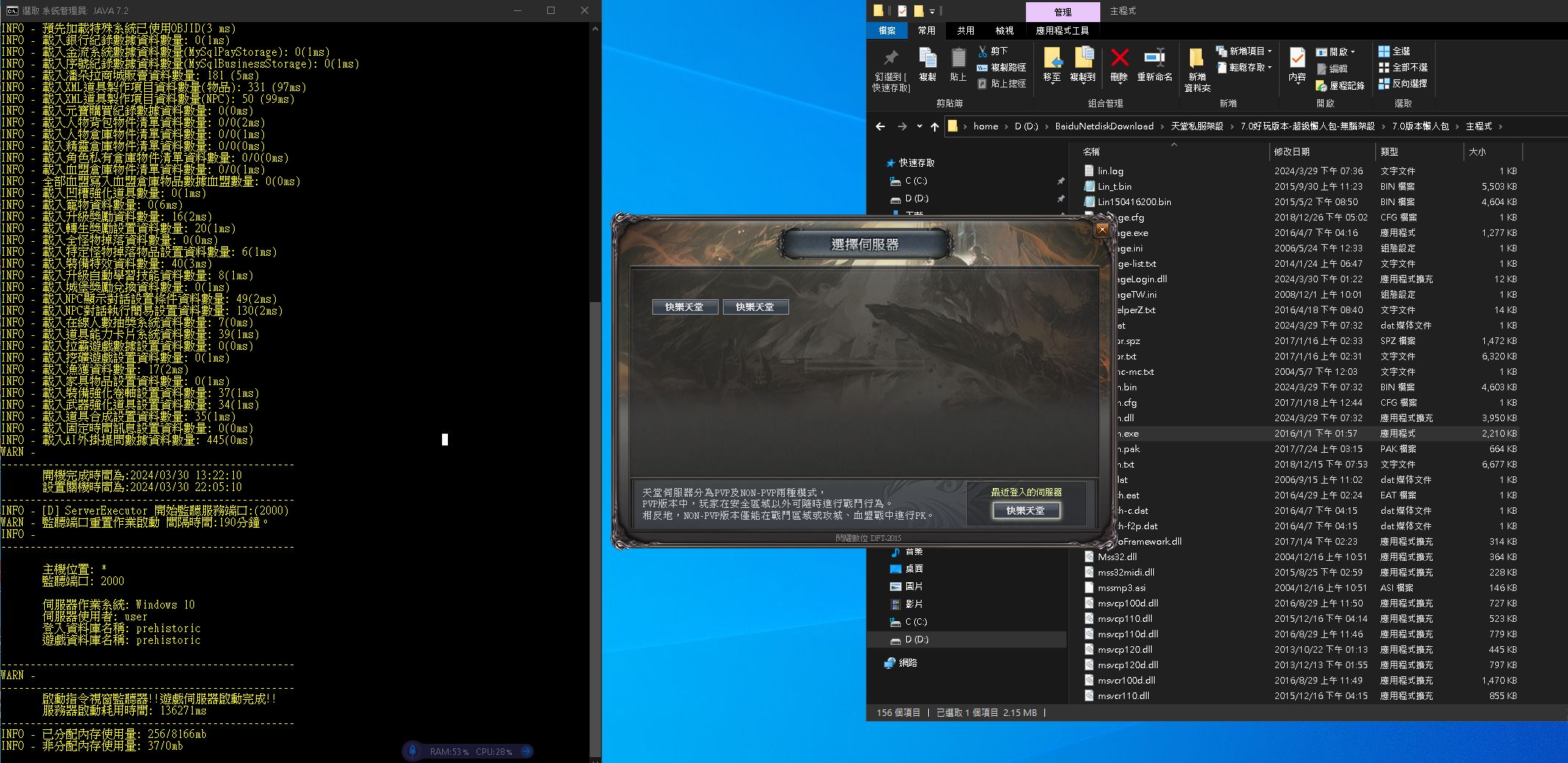This screenshot has width=1568, height=763.
Task: Paste a shortcut with 貼上捷徑
Action: (x=1002, y=84)
